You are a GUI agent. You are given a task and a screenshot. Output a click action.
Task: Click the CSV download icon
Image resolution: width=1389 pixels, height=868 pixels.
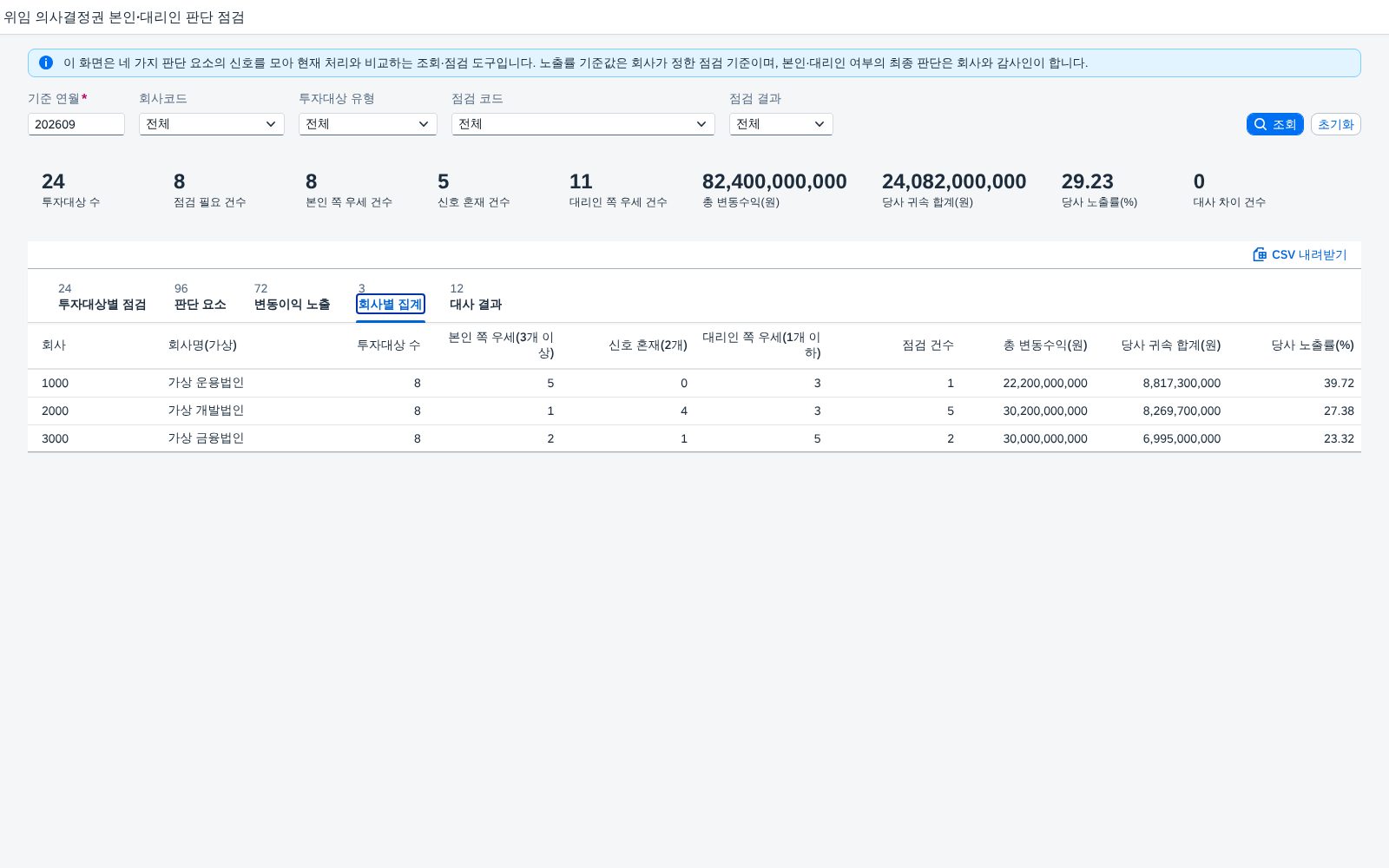[x=1260, y=254]
